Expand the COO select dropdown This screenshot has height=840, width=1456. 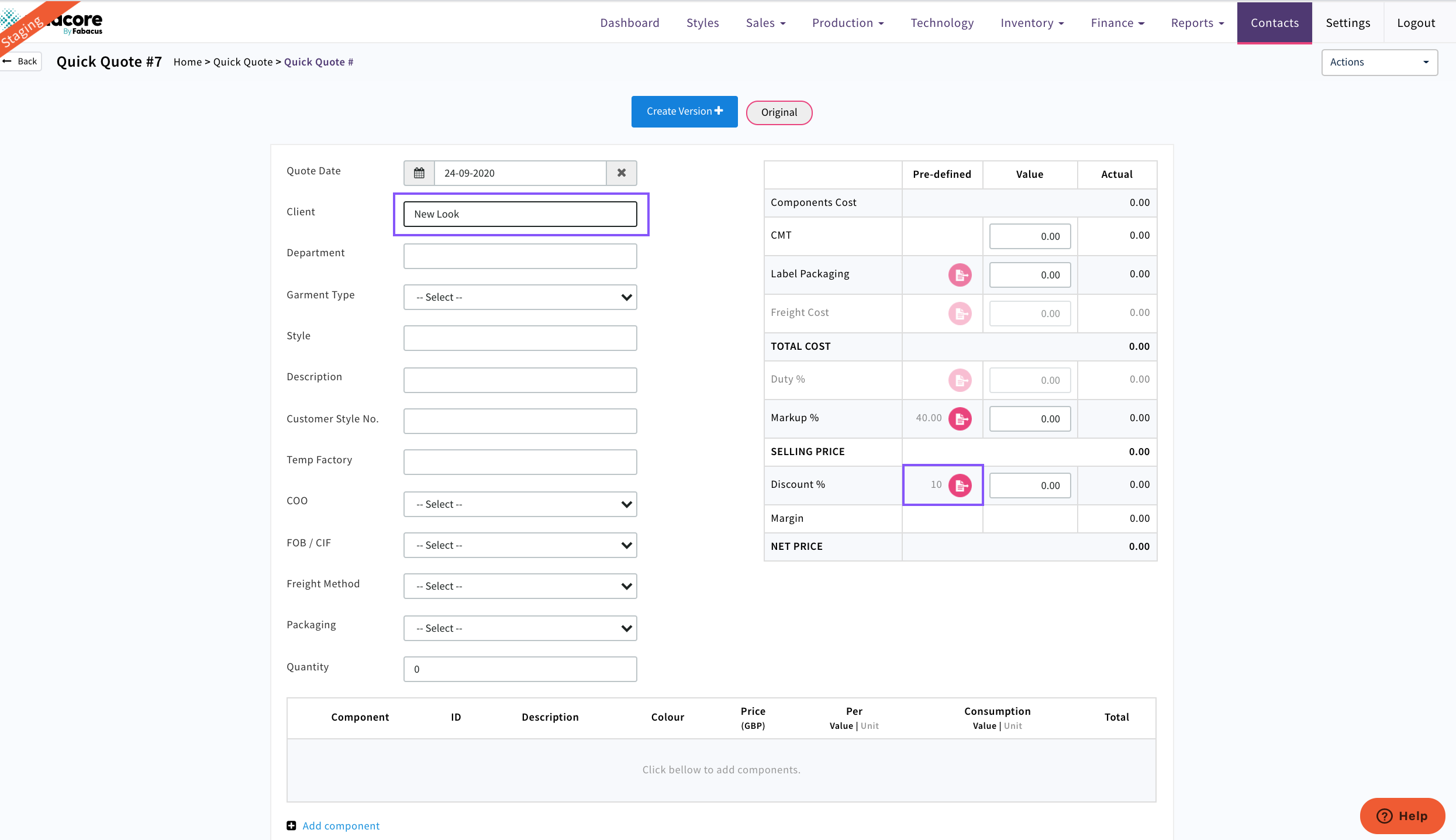(520, 504)
